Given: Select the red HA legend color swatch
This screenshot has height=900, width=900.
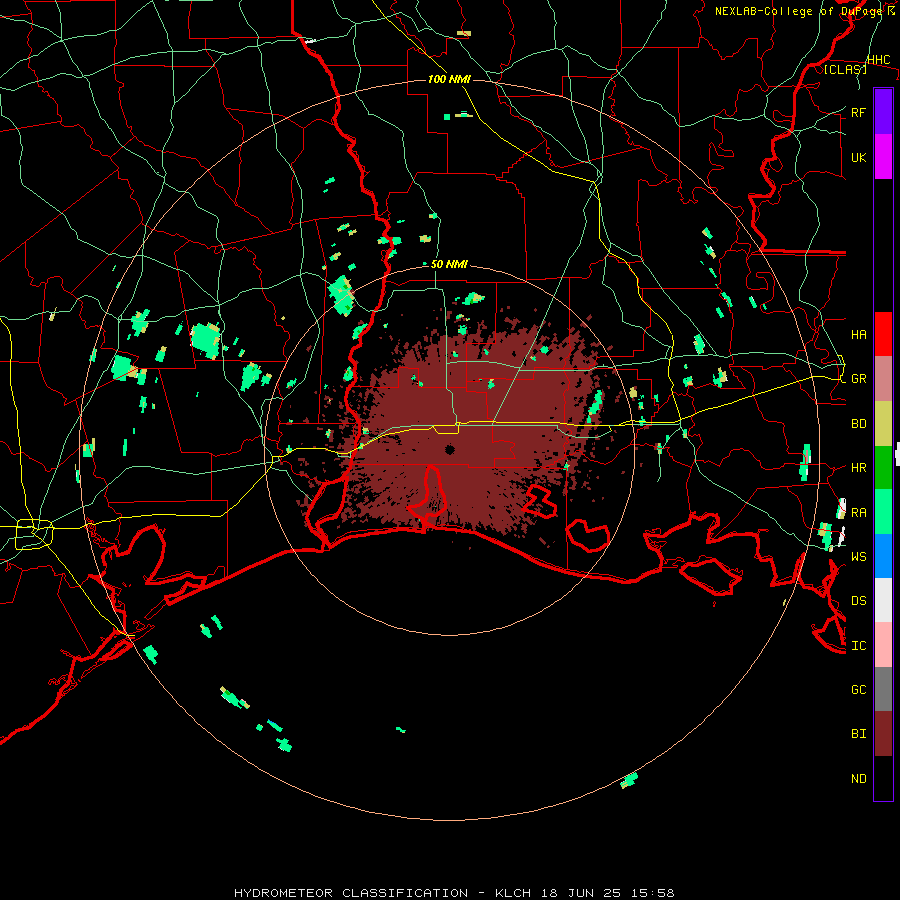Looking at the screenshot, I should (883, 334).
